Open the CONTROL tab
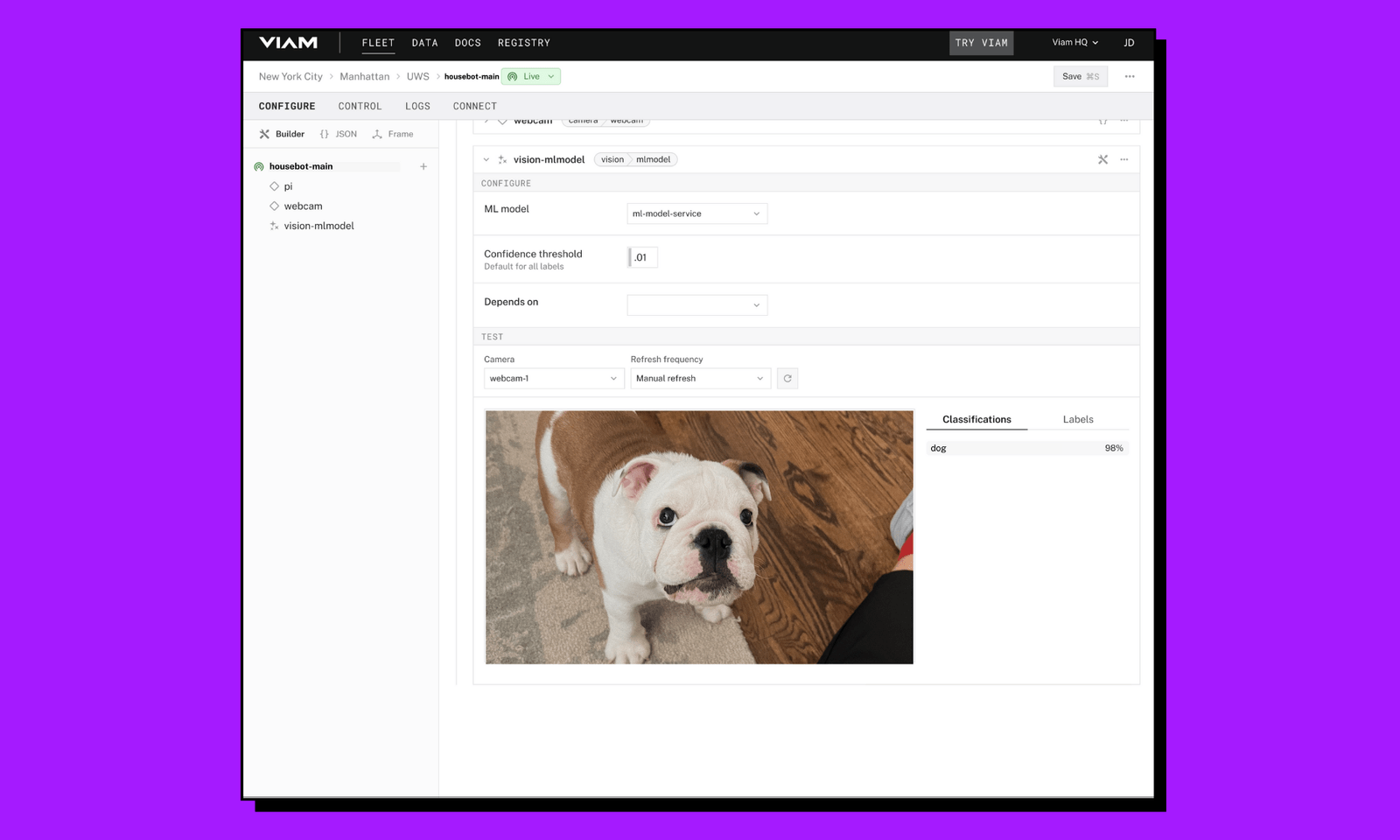This screenshot has width=1400, height=840. coord(359,106)
